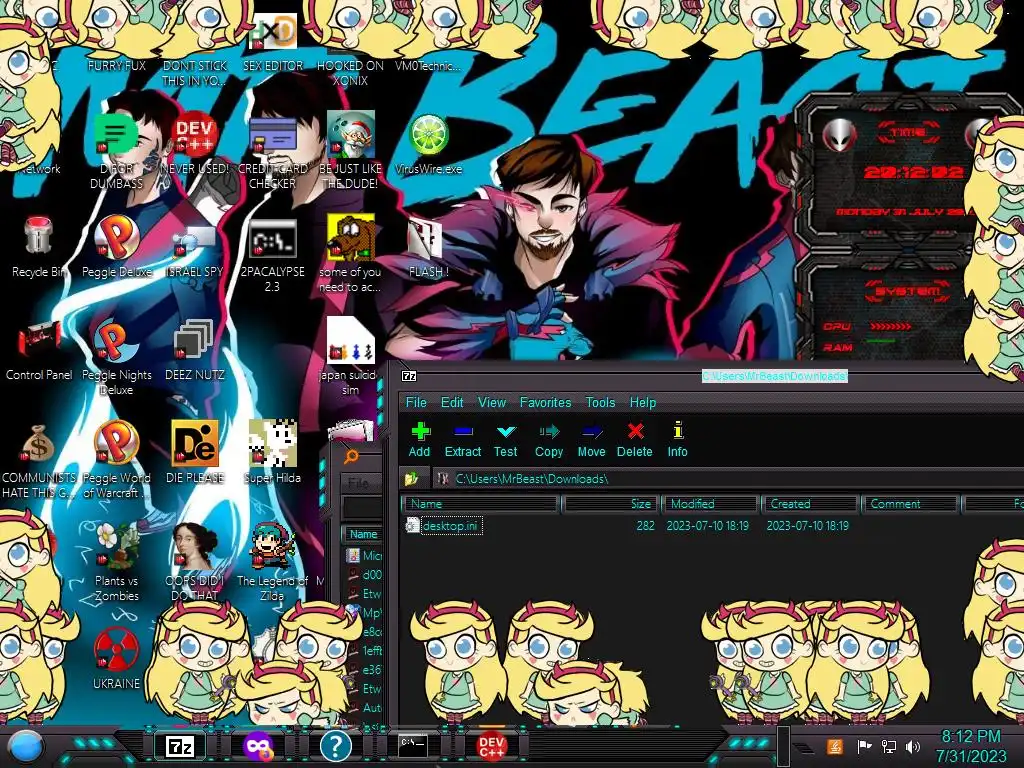Select the COMMUNISTS HATE THIS money bag icon

[x=39, y=461]
